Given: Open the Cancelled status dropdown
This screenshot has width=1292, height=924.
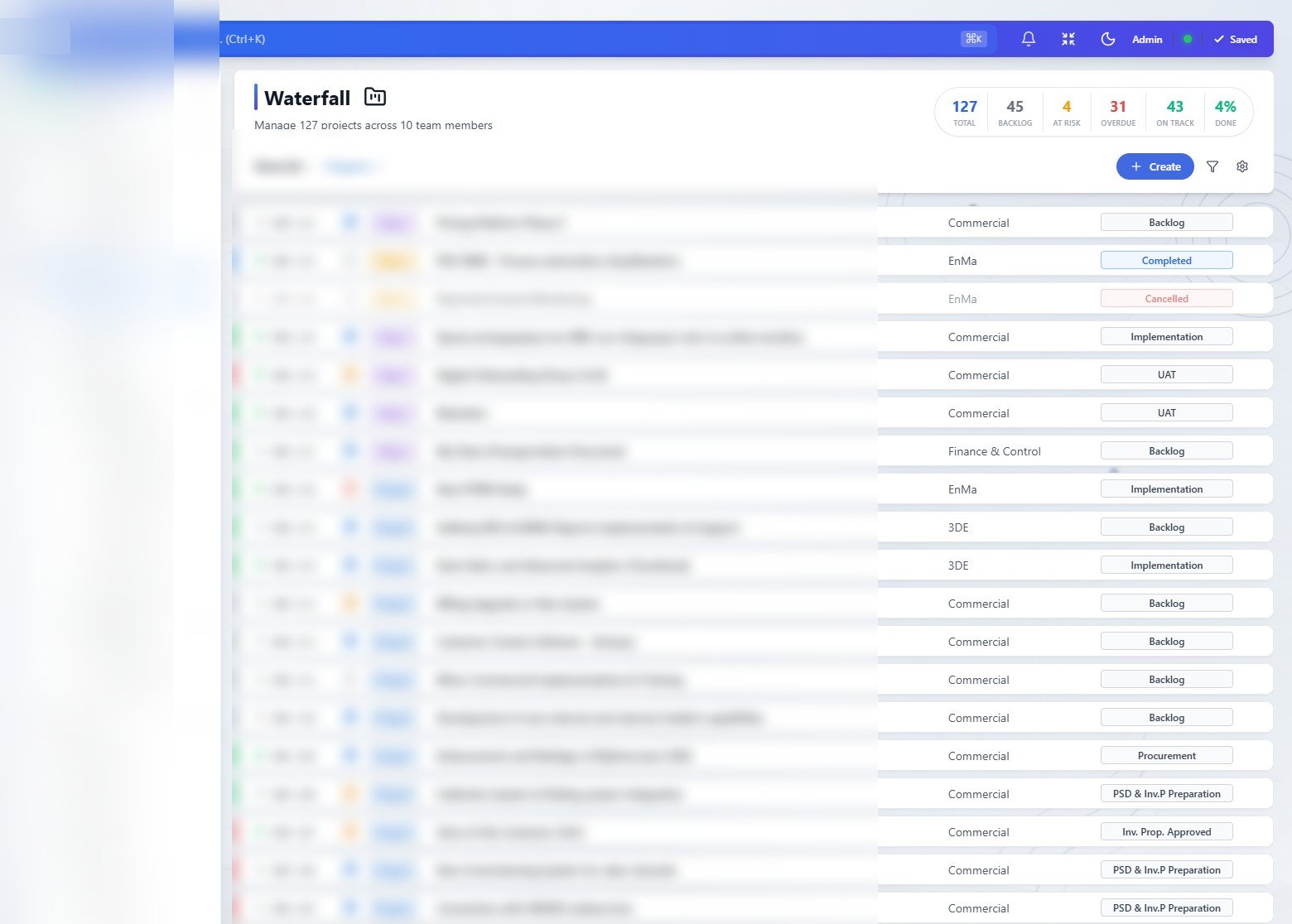Looking at the screenshot, I should pyautogui.click(x=1166, y=298).
